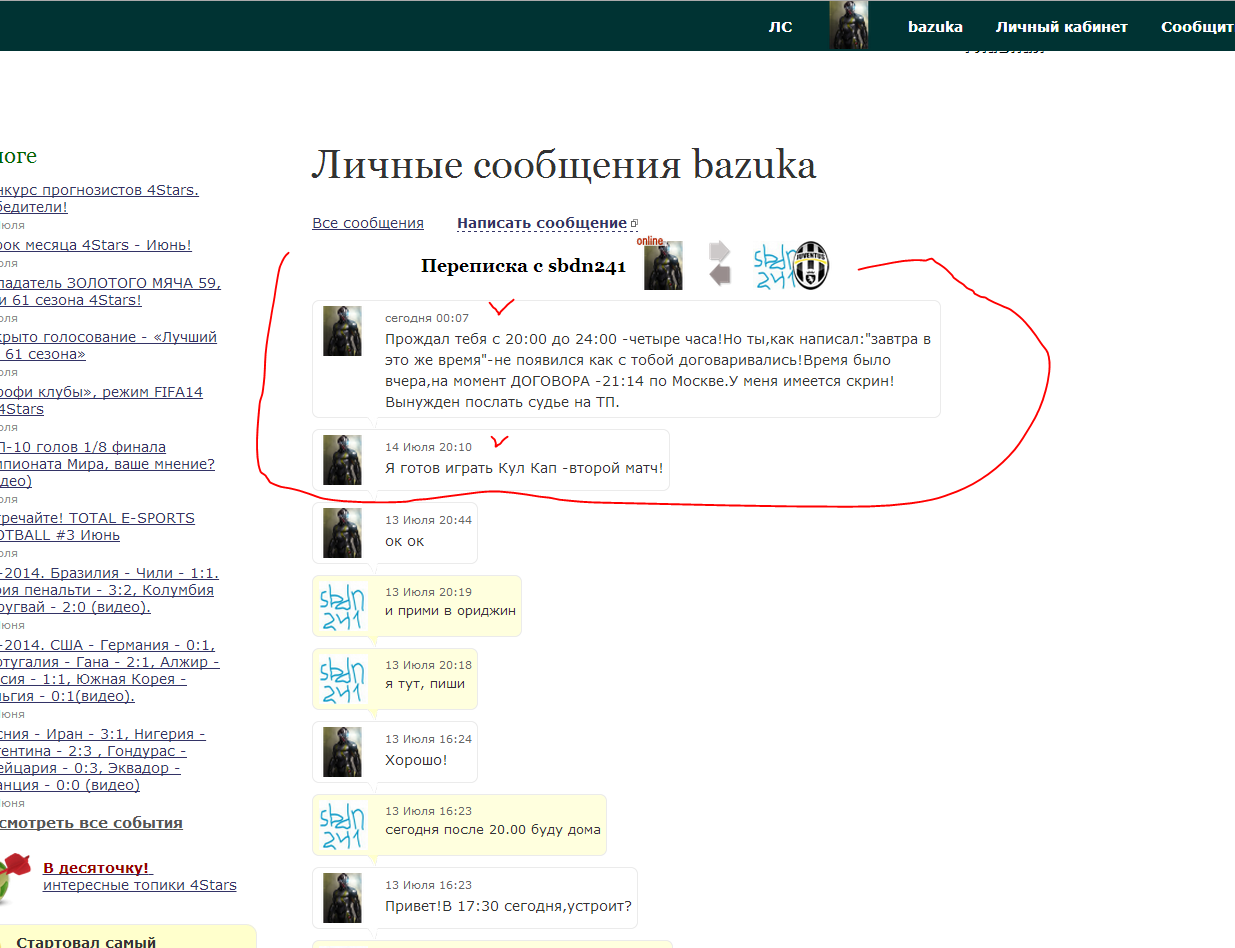Click 'смотреть все события' link in sidebar
The width and height of the screenshot is (1235, 948).
(x=90, y=823)
